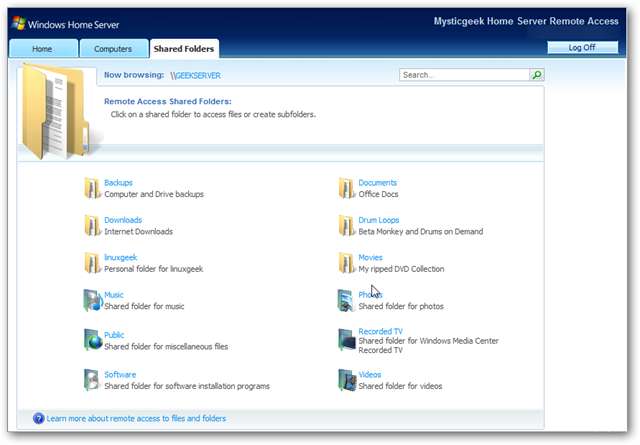Viewport: 640px width, 445px height.
Task: Click the blue help question mark icon
Action: (x=38, y=418)
